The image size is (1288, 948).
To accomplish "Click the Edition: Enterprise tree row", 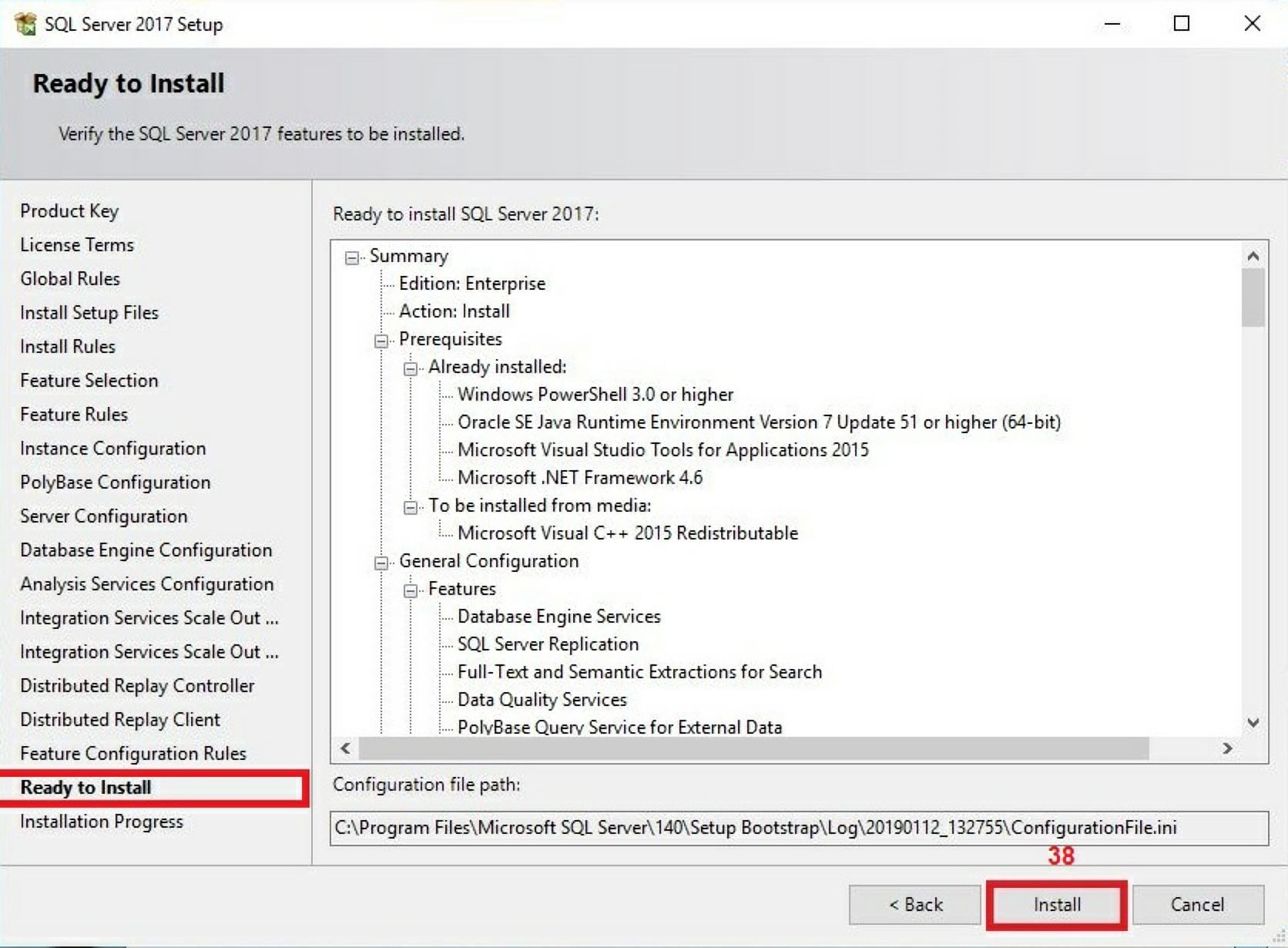I will pos(472,284).
